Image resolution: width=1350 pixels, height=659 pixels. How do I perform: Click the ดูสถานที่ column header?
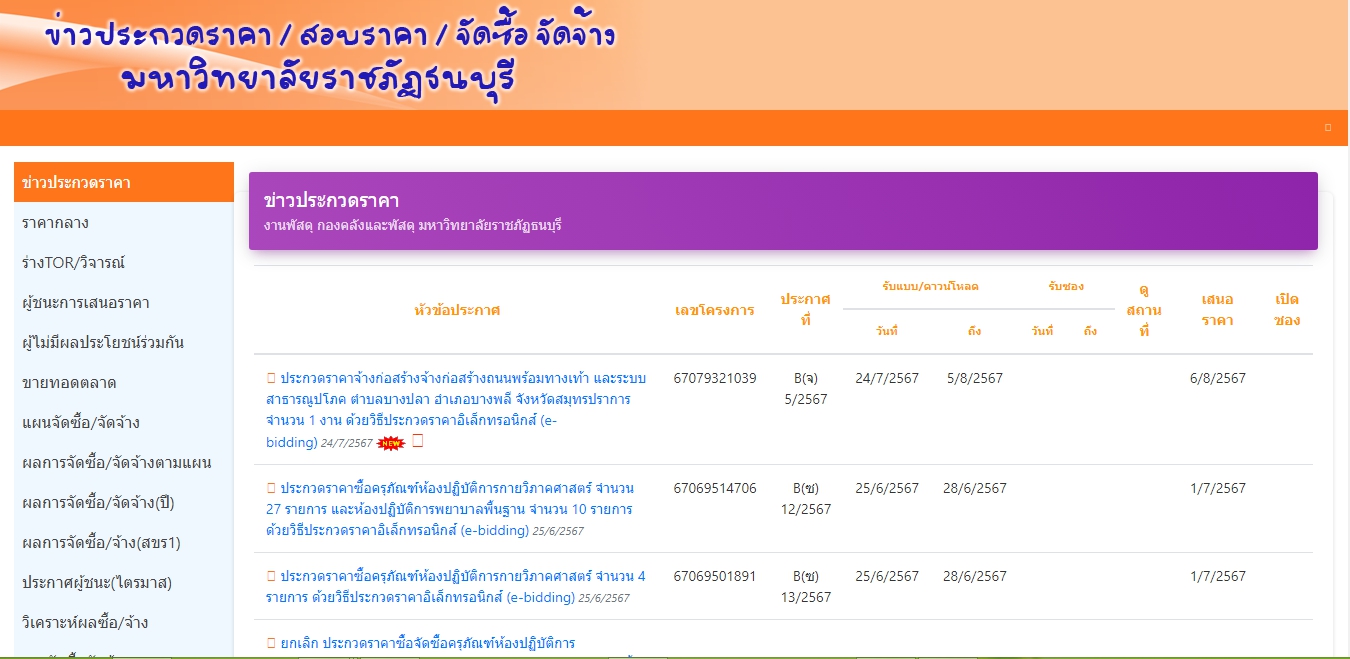coord(1144,310)
